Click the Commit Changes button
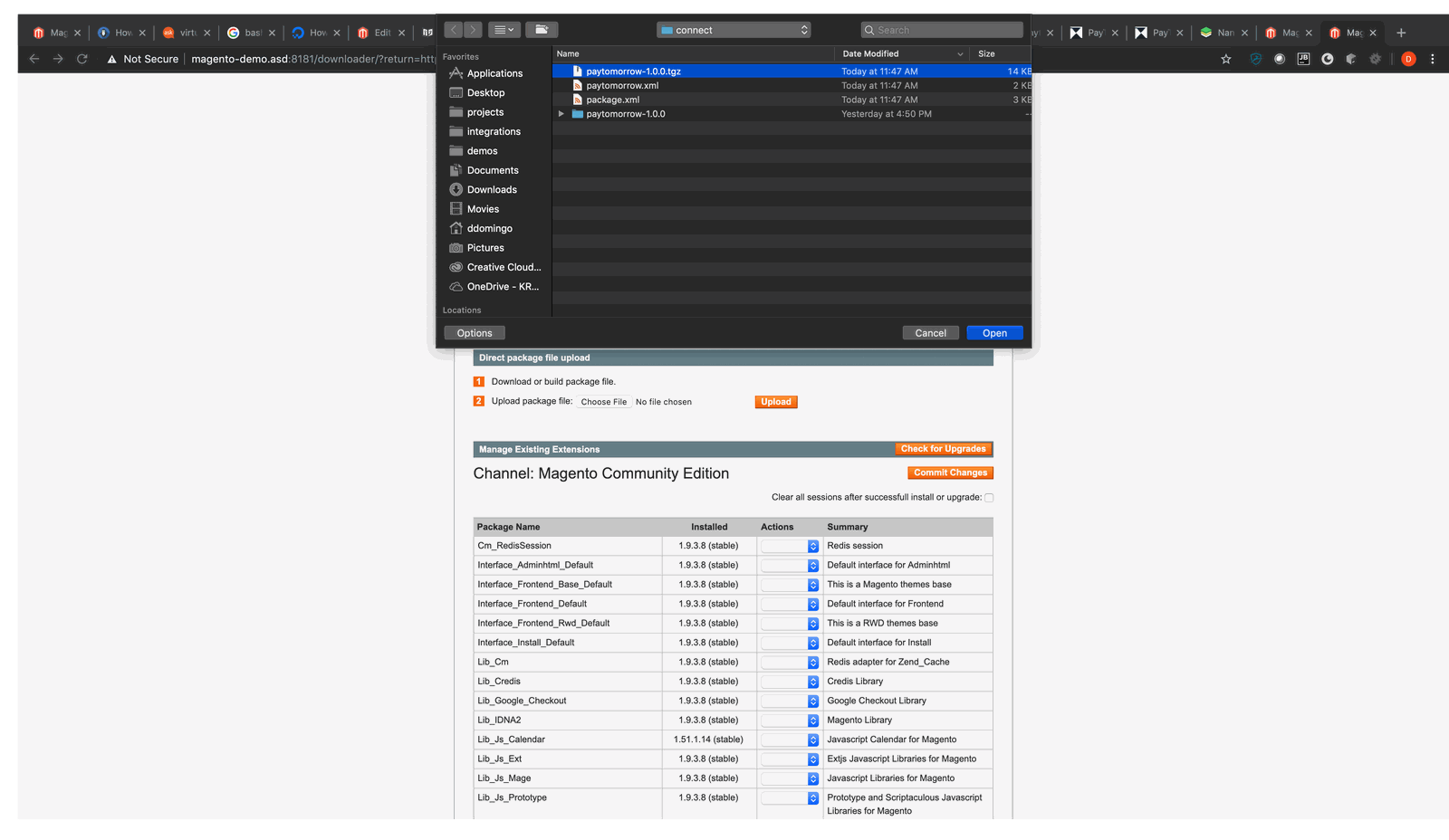This screenshot has width=1449, height=840. [x=950, y=472]
